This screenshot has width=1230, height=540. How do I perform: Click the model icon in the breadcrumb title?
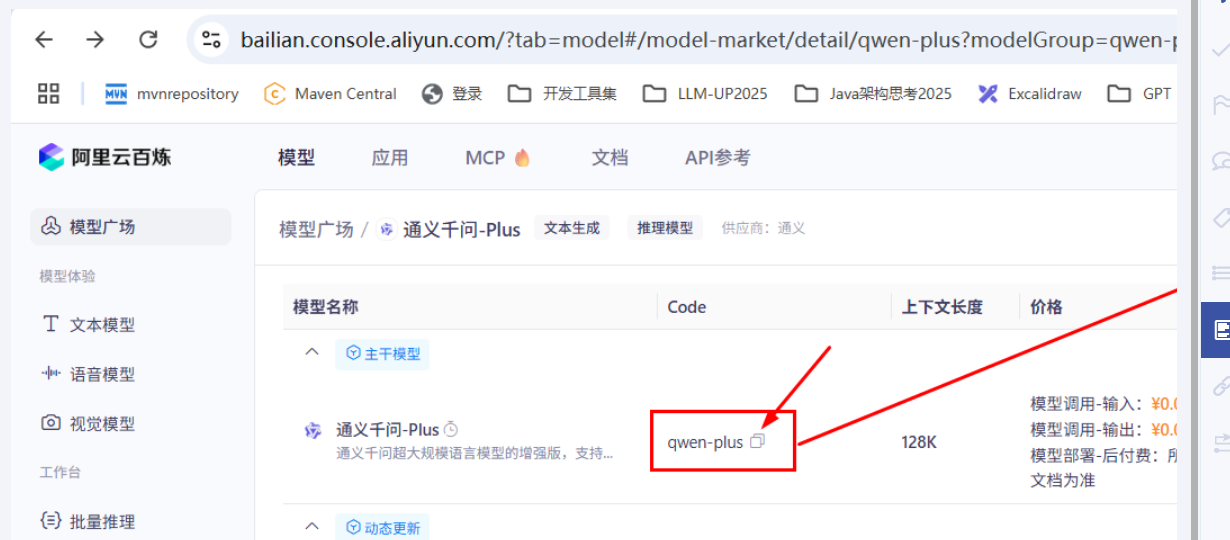pyautogui.click(x=386, y=229)
